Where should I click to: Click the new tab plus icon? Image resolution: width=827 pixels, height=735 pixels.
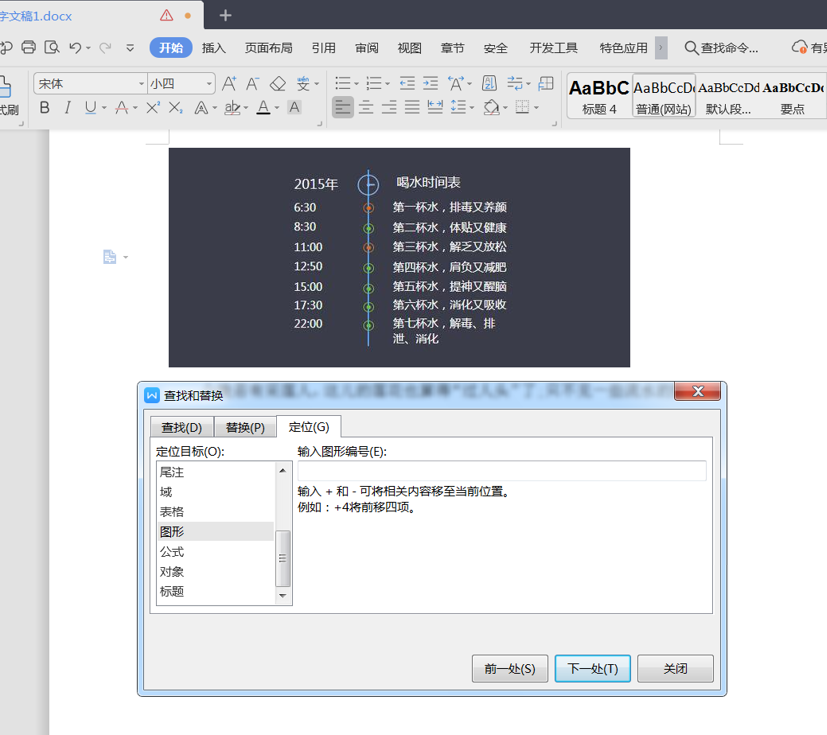pos(226,15)
